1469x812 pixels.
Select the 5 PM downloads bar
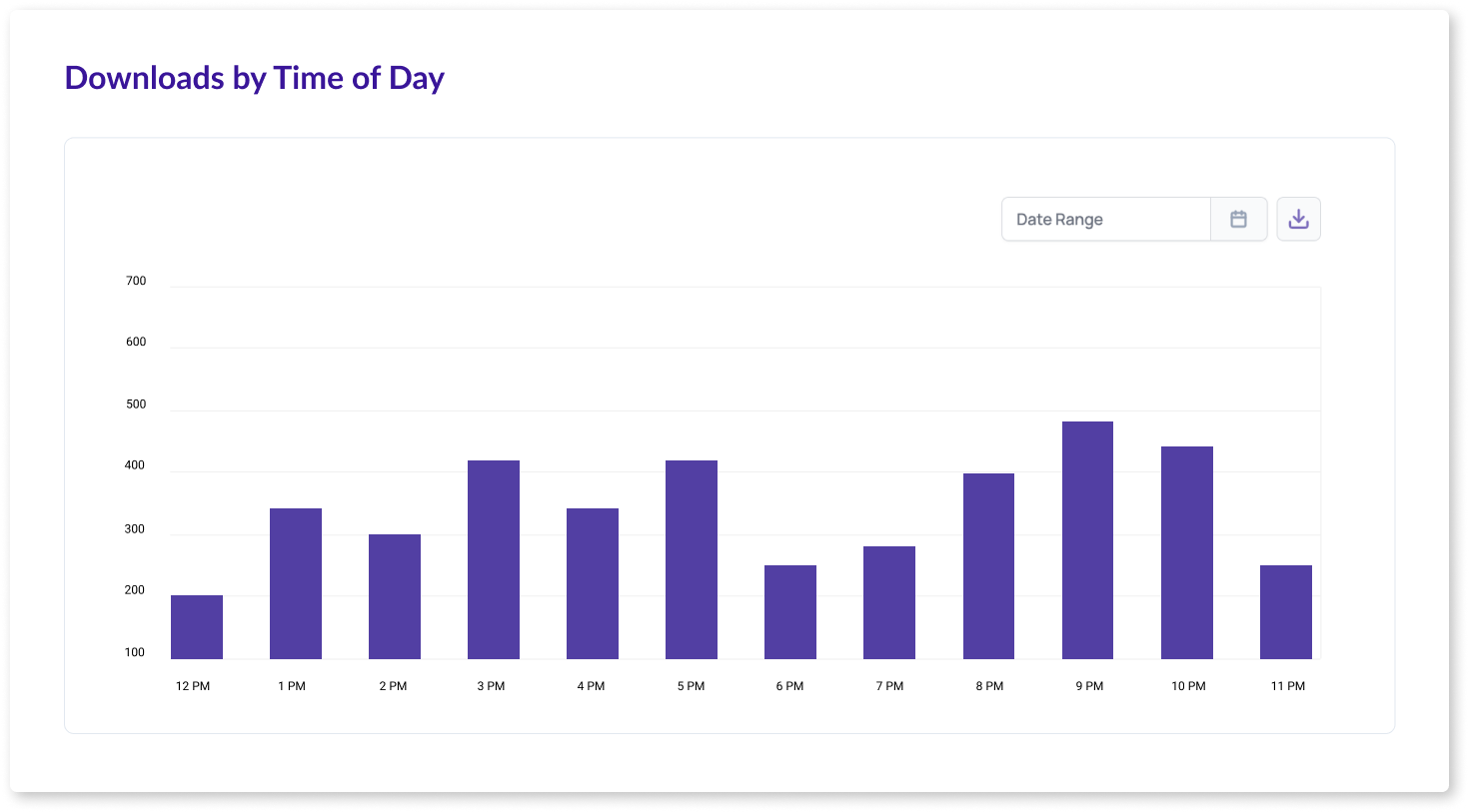(x=692, y=560)
